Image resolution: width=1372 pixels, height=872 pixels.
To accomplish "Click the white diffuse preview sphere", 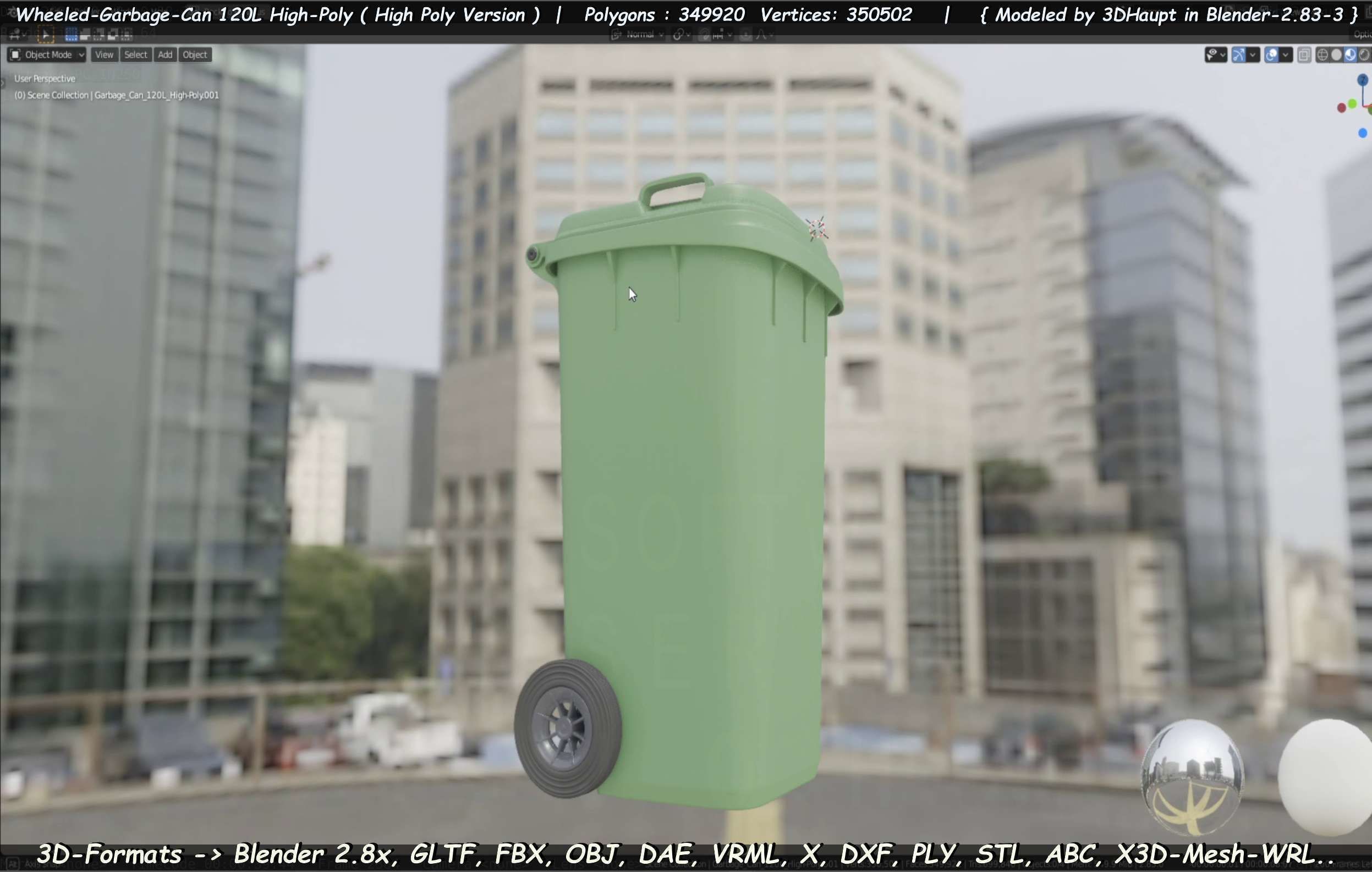I will (x=1326, y=777).
